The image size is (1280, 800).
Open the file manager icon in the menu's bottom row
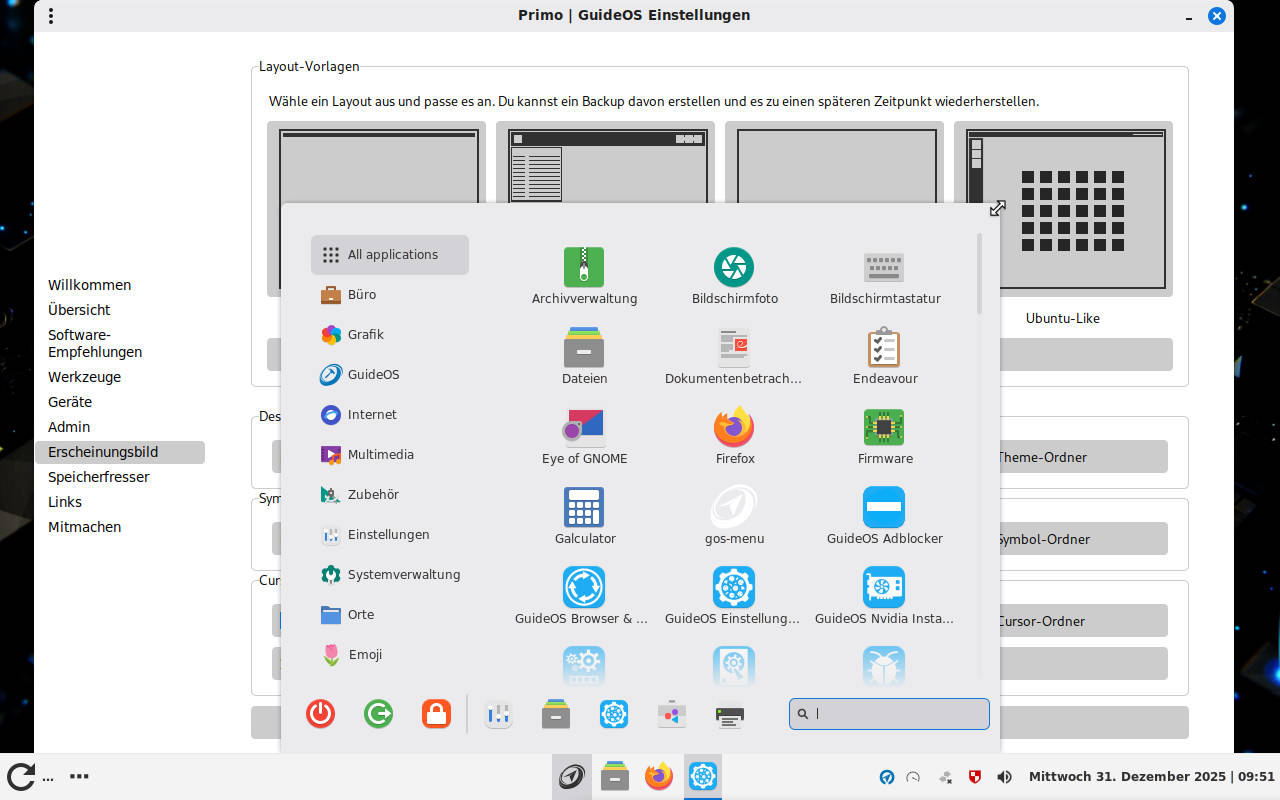(x=556, y=714)
